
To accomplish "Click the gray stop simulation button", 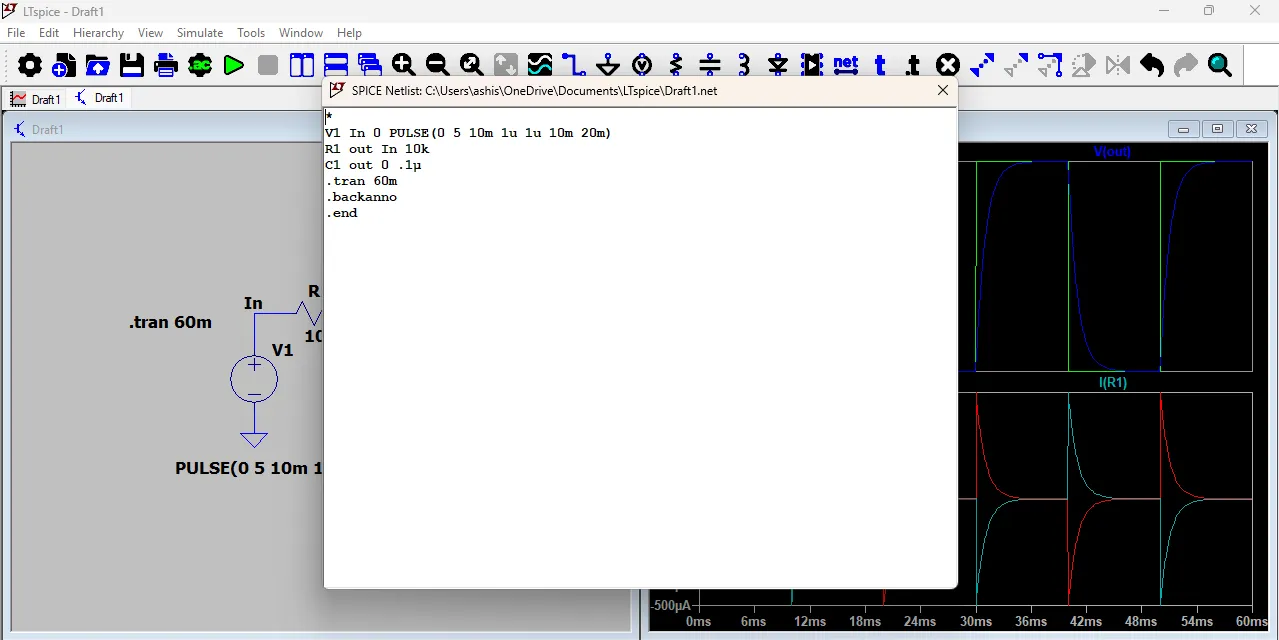I will (x=268, y=65).
